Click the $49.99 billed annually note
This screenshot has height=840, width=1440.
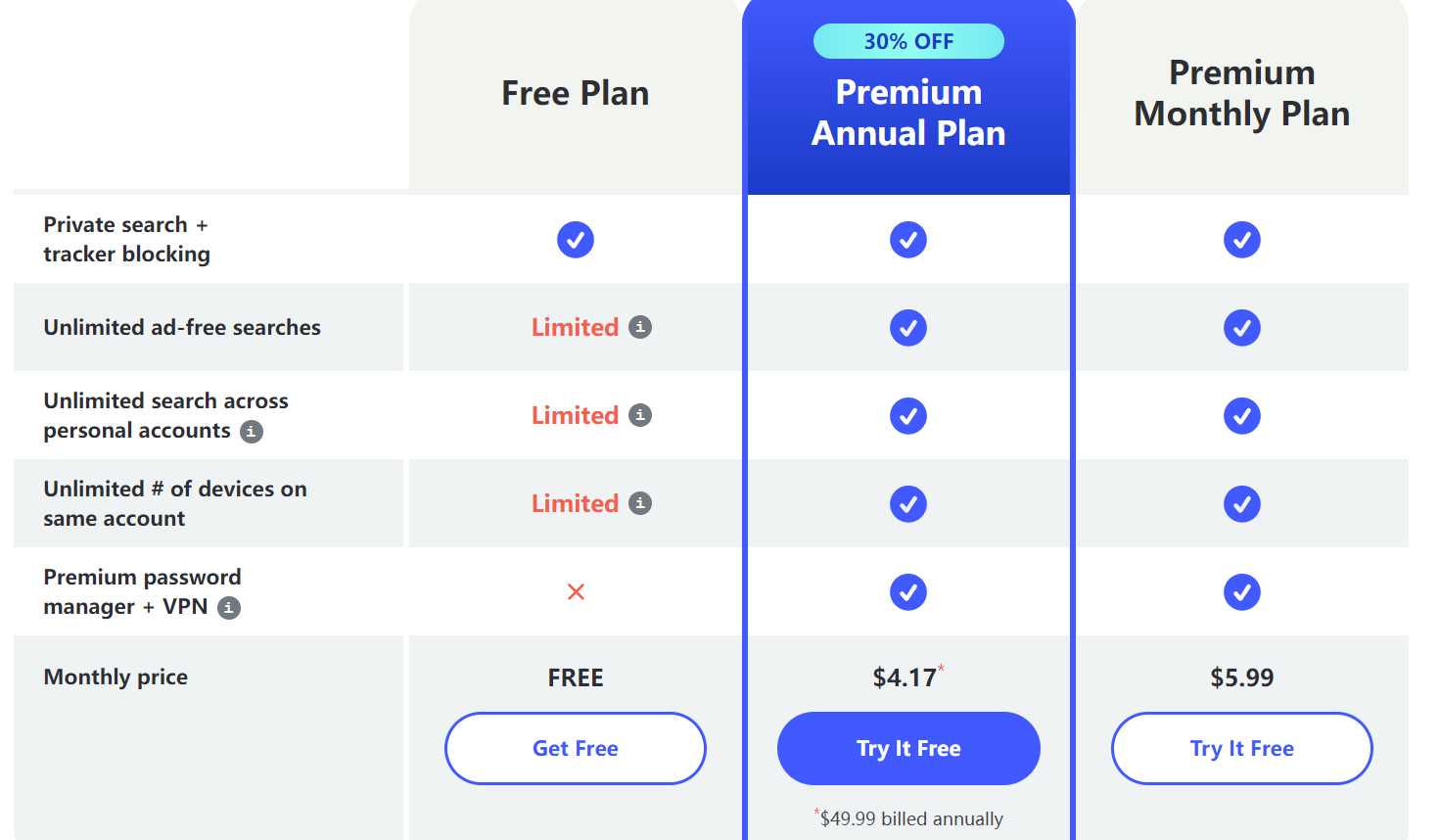click(910, 818)
